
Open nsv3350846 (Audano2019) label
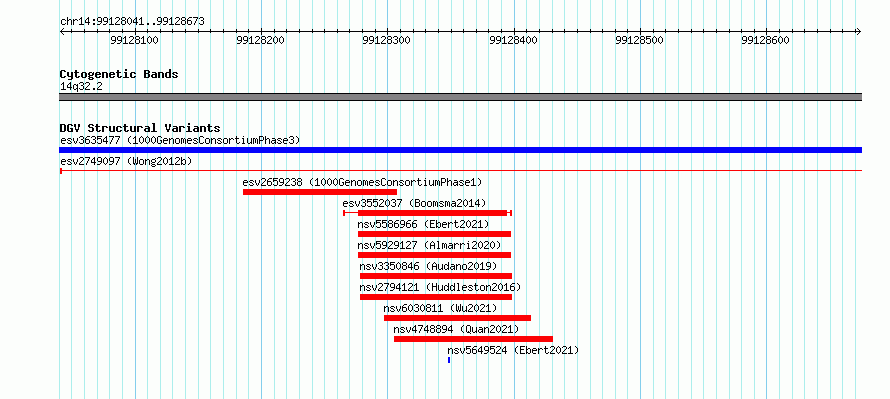[429, 266]
